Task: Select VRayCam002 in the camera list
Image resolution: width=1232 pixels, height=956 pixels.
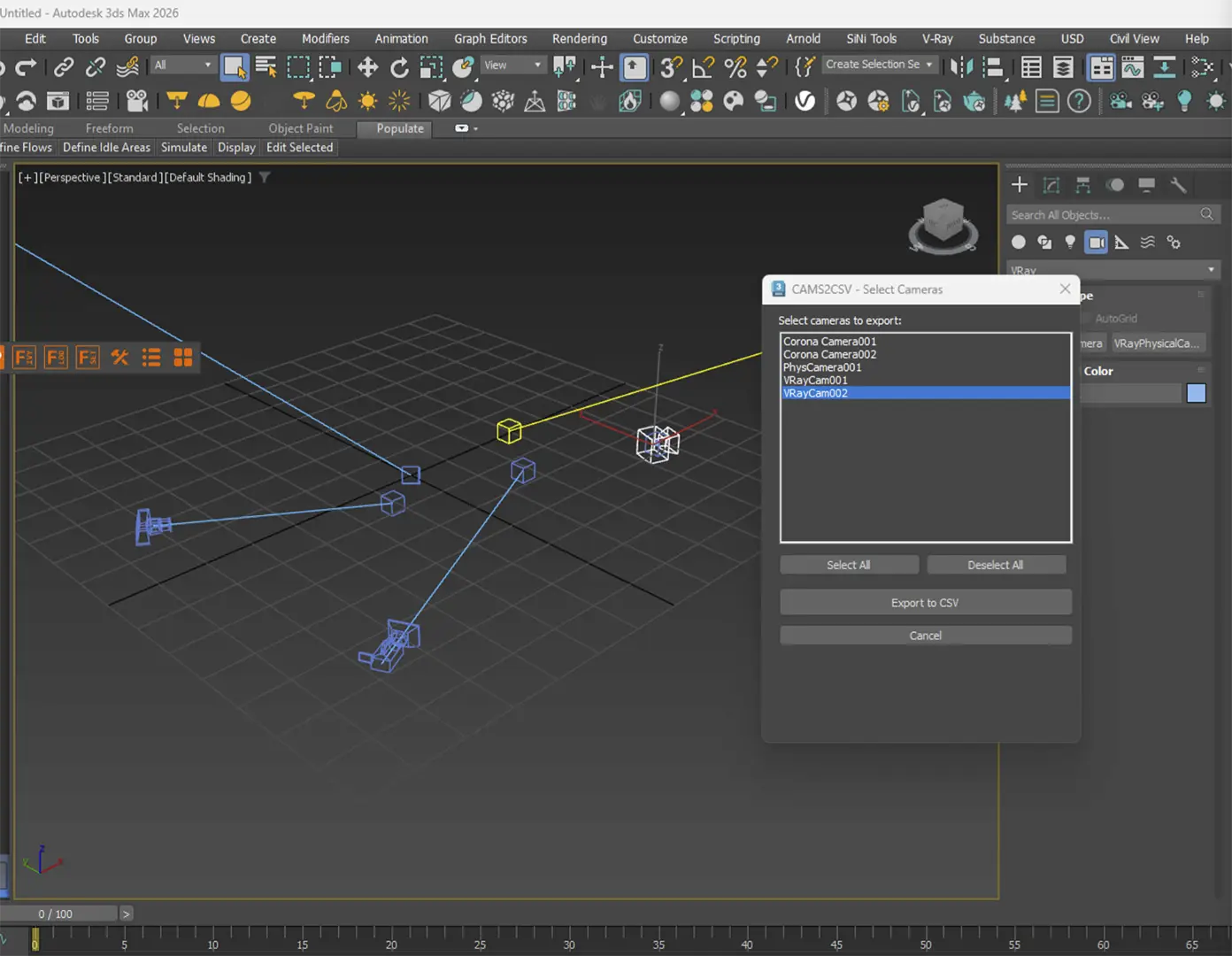Action: (925, 393)
